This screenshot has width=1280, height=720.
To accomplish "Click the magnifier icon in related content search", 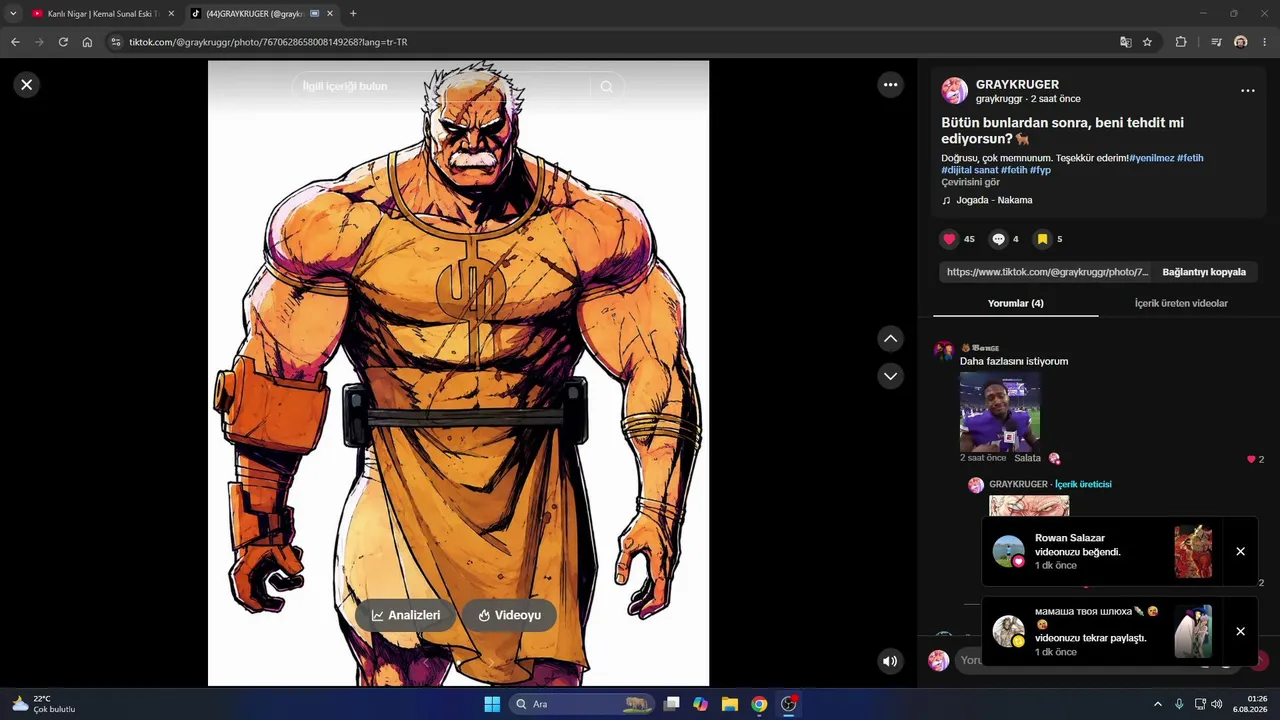I will coord(606,87).
